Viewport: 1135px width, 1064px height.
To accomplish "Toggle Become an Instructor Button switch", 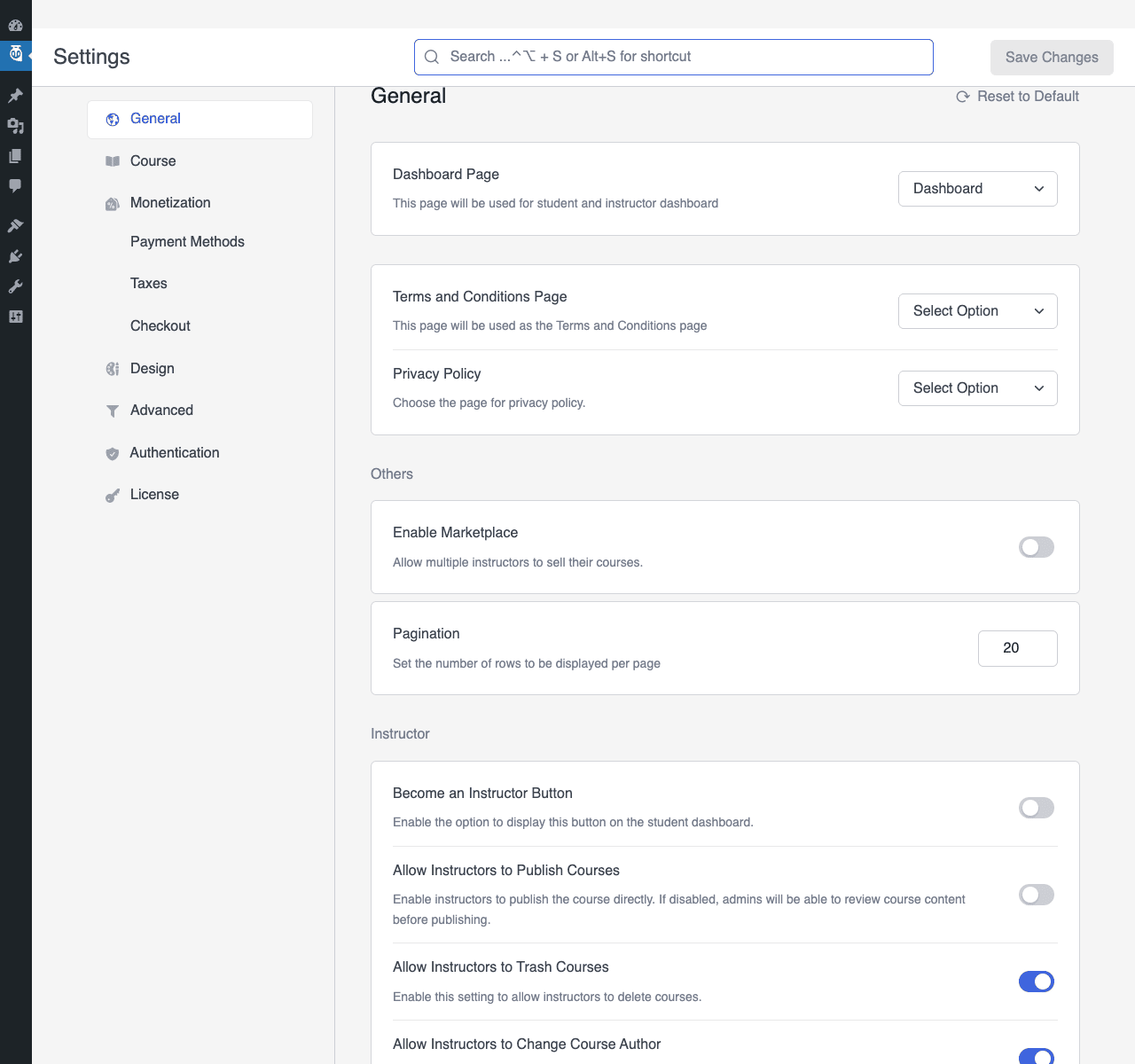I will pyautogui.click(x=1037, y=808).
